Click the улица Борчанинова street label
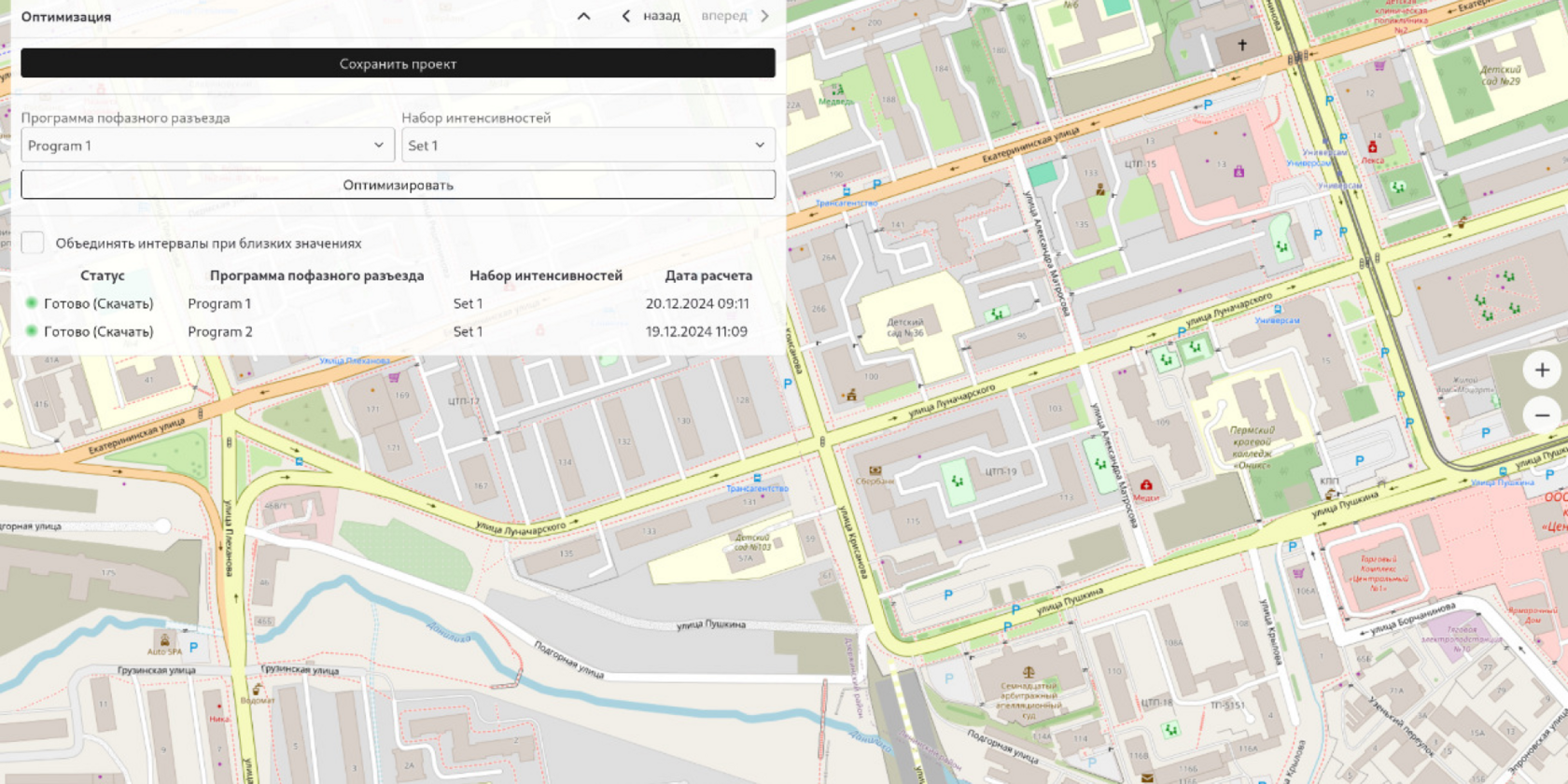1568x784 pixels. [1414, 619]
